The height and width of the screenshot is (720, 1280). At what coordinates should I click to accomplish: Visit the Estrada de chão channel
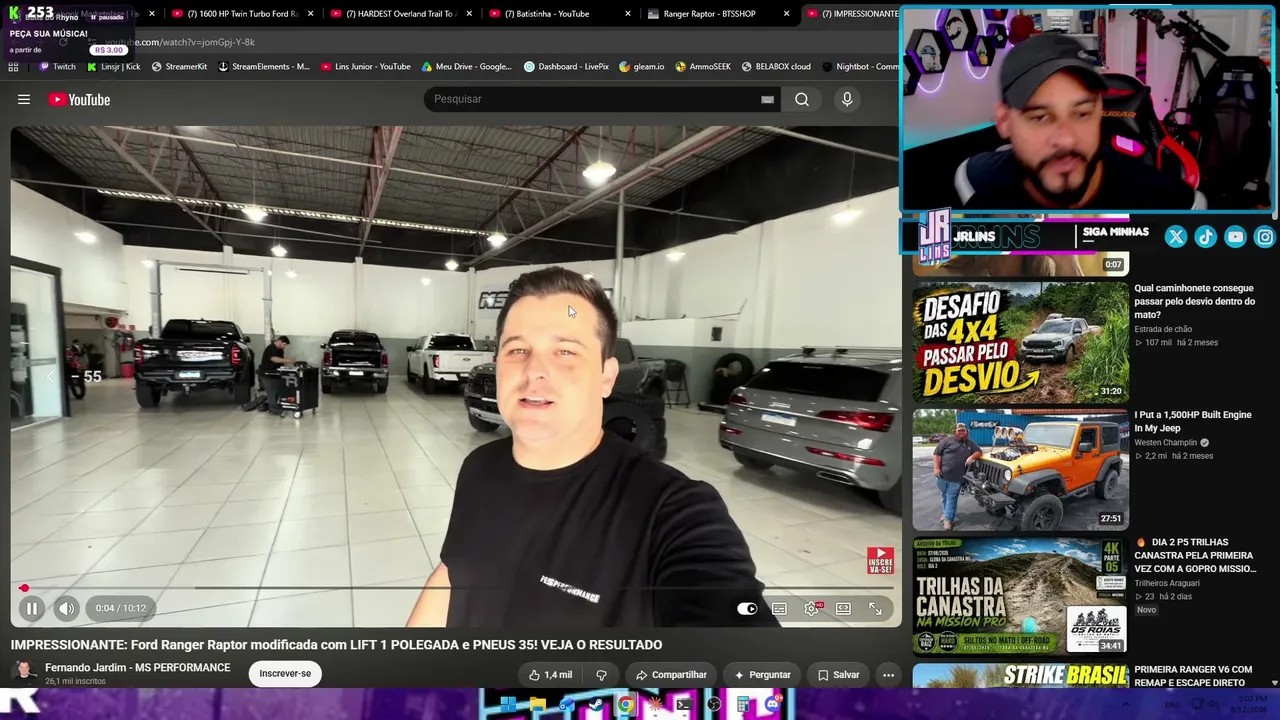(x=1163, y=329)
